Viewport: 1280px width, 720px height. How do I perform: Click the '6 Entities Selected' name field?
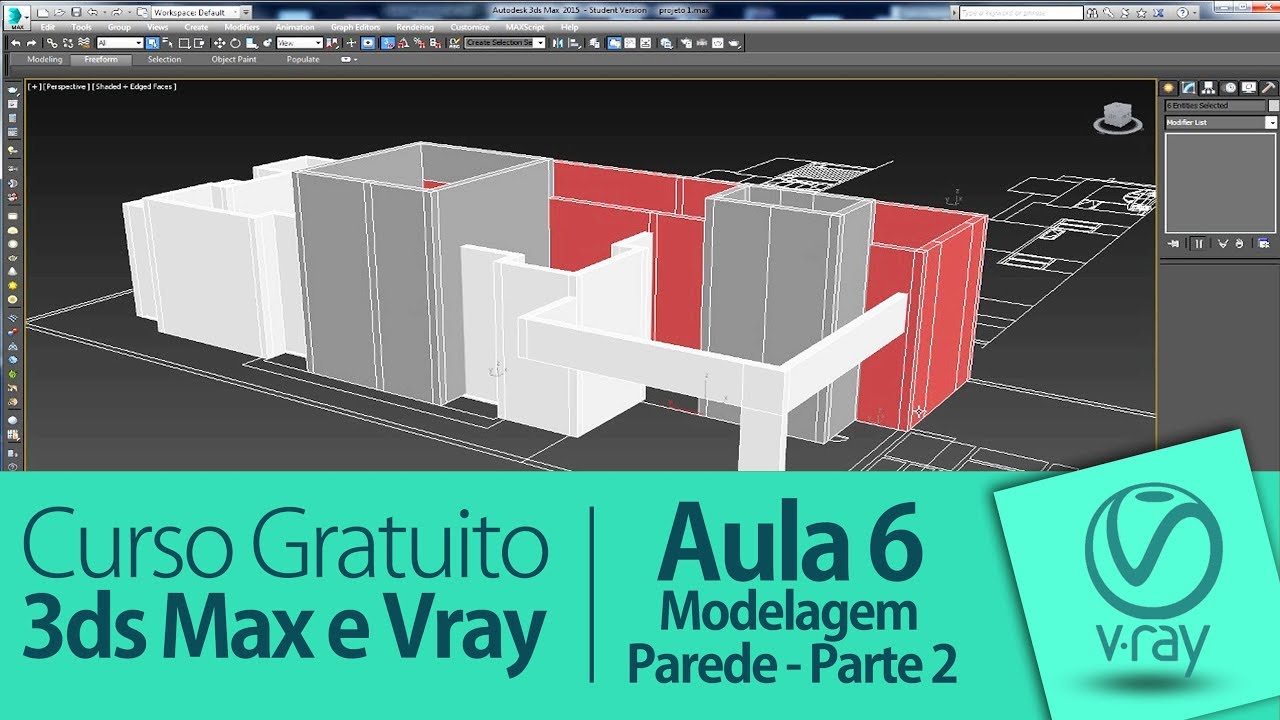(x=1215, y=106)
